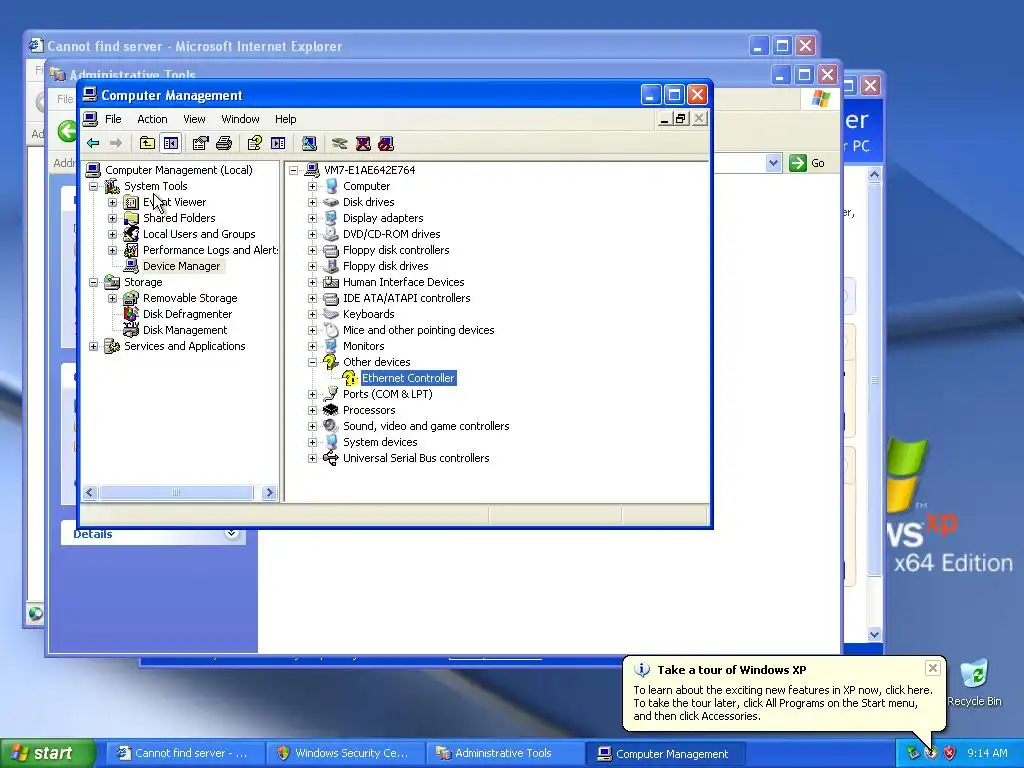Expand Local Users and Groups node
The image size is (1024, 768).
click(x=112, y=234)
